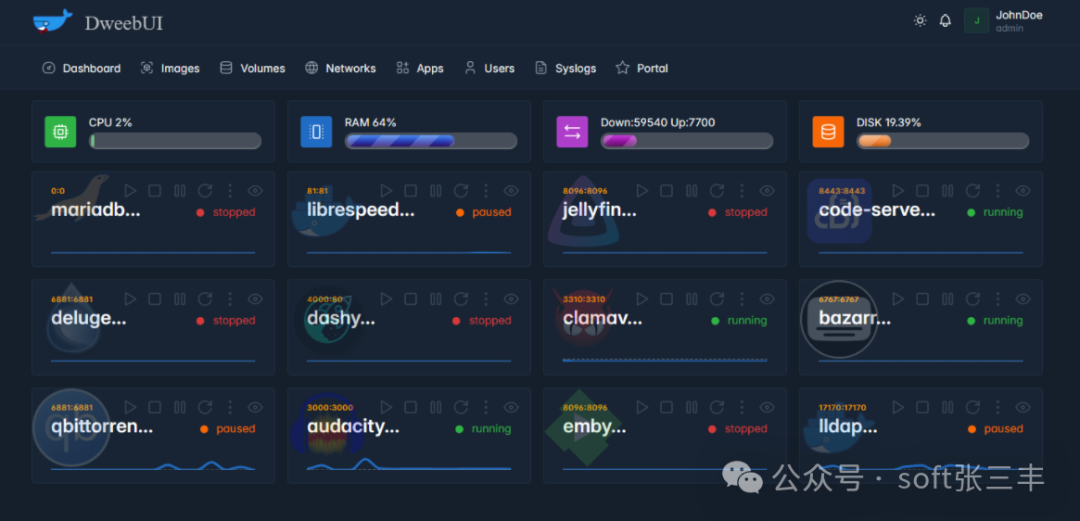This screenshot has width=1080, height=521.
Task: Open the three-dot menu on code-server card
Action: [998, 190]
